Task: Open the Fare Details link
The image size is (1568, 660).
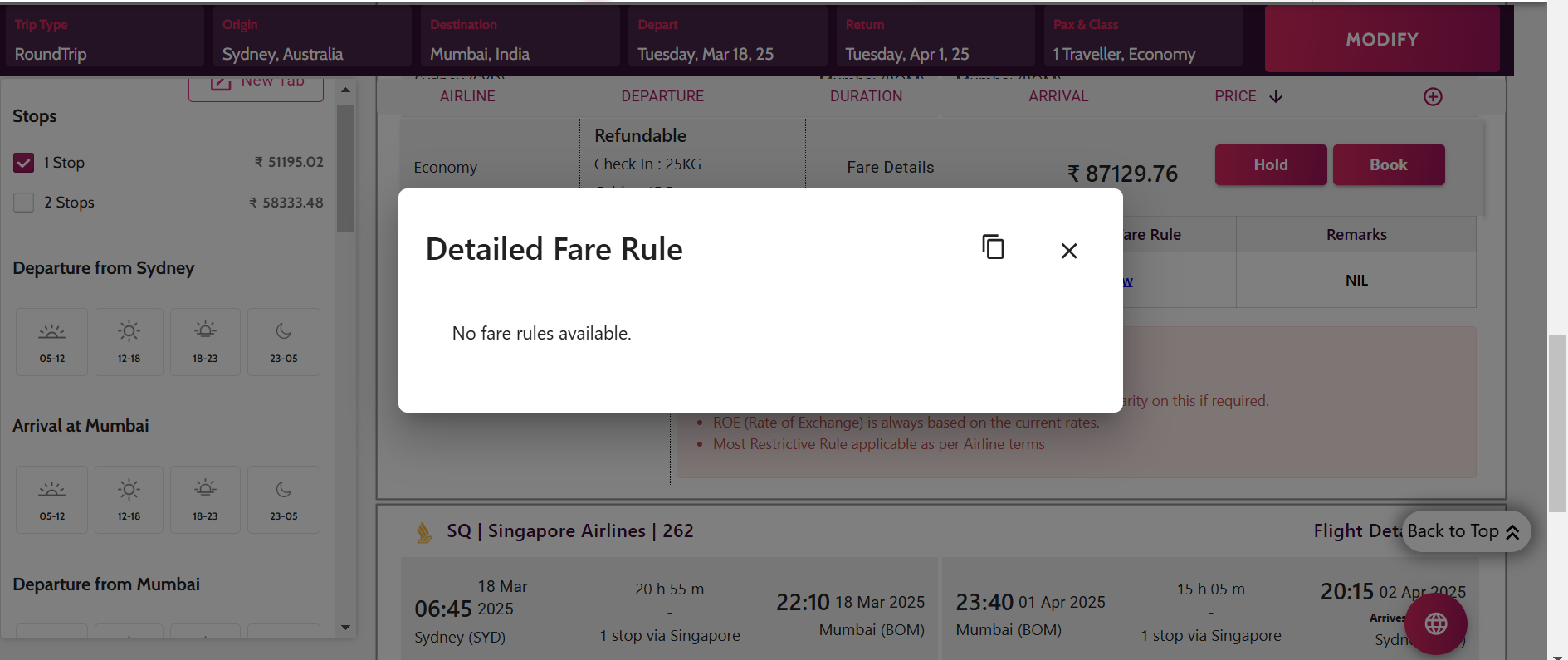Action: click(x=890, y=168)
